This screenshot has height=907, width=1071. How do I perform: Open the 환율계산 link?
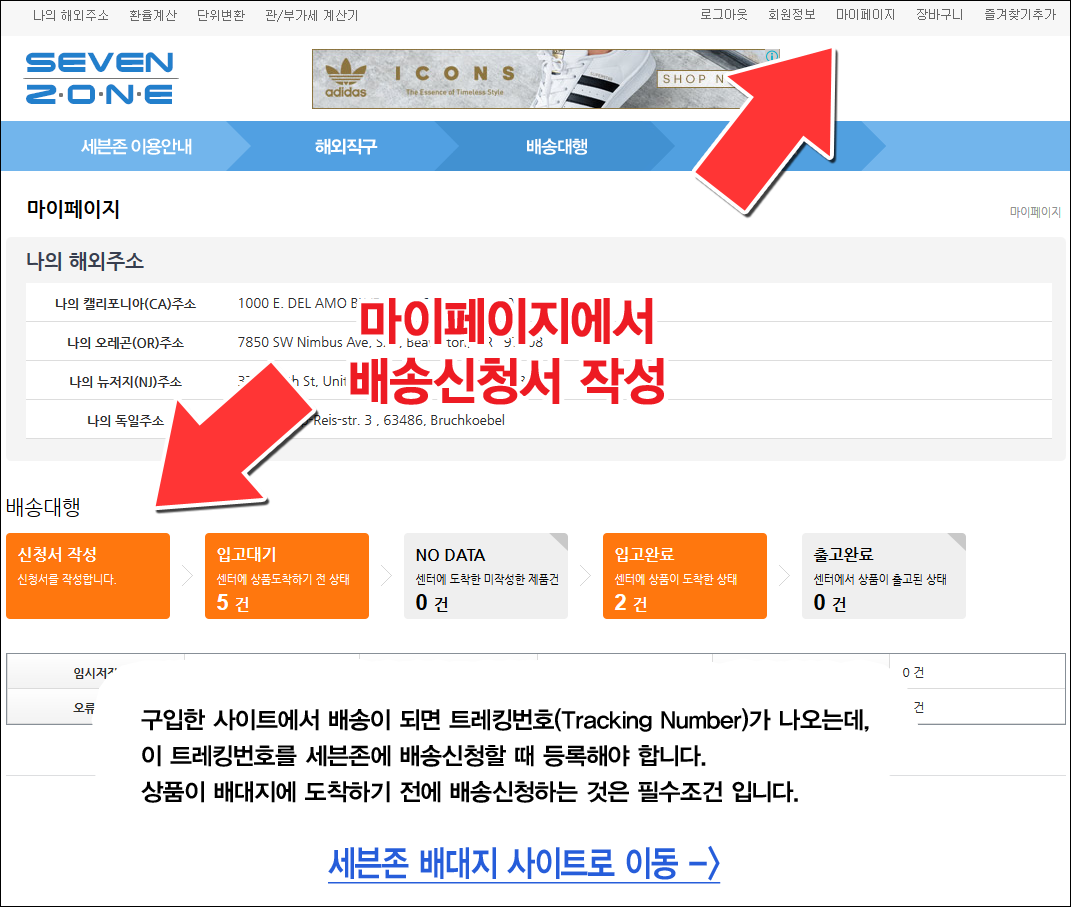[x=153, y=15]
